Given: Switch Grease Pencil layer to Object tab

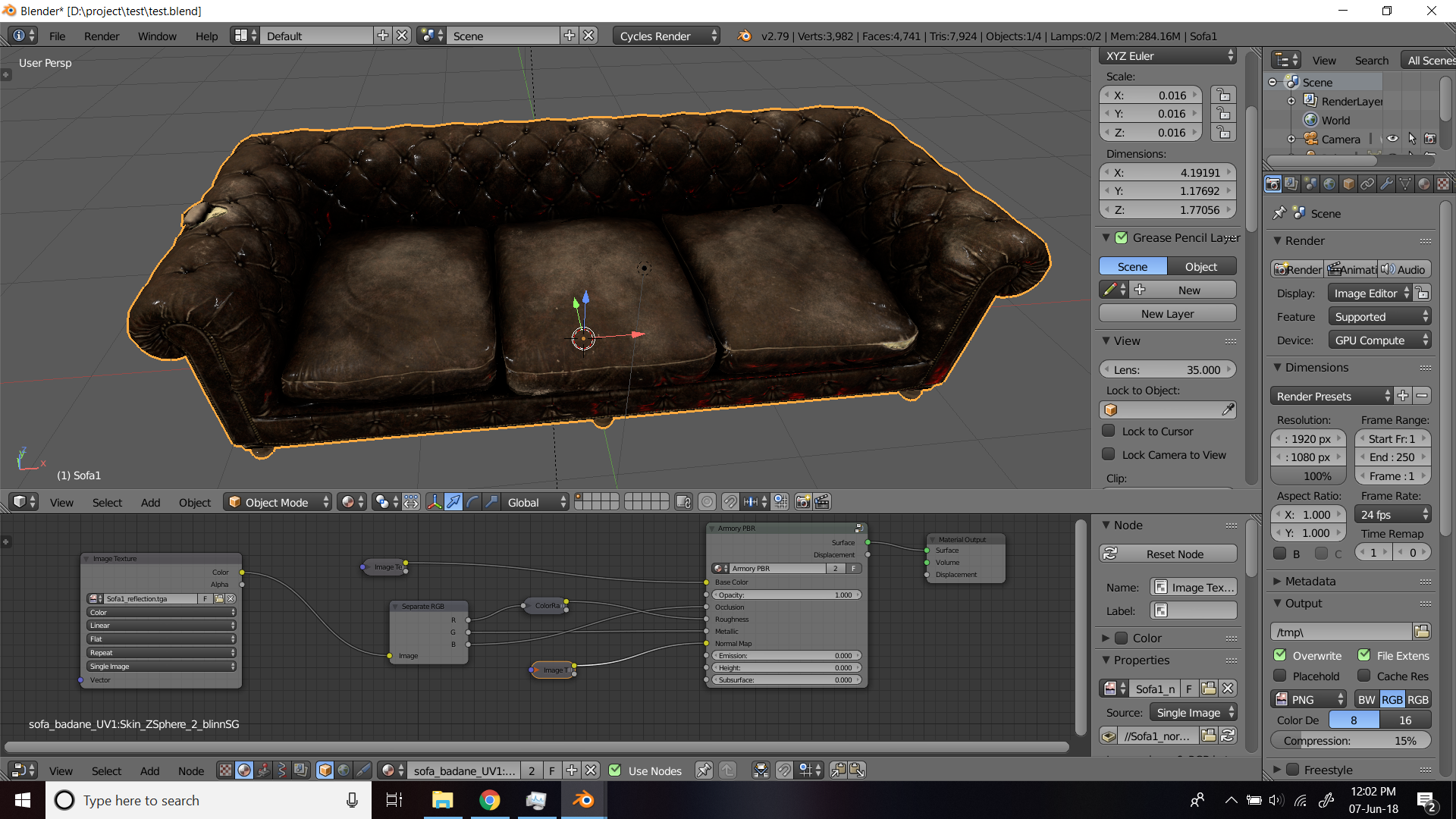Looking at the screenshot, I should tap(1201, 266).
